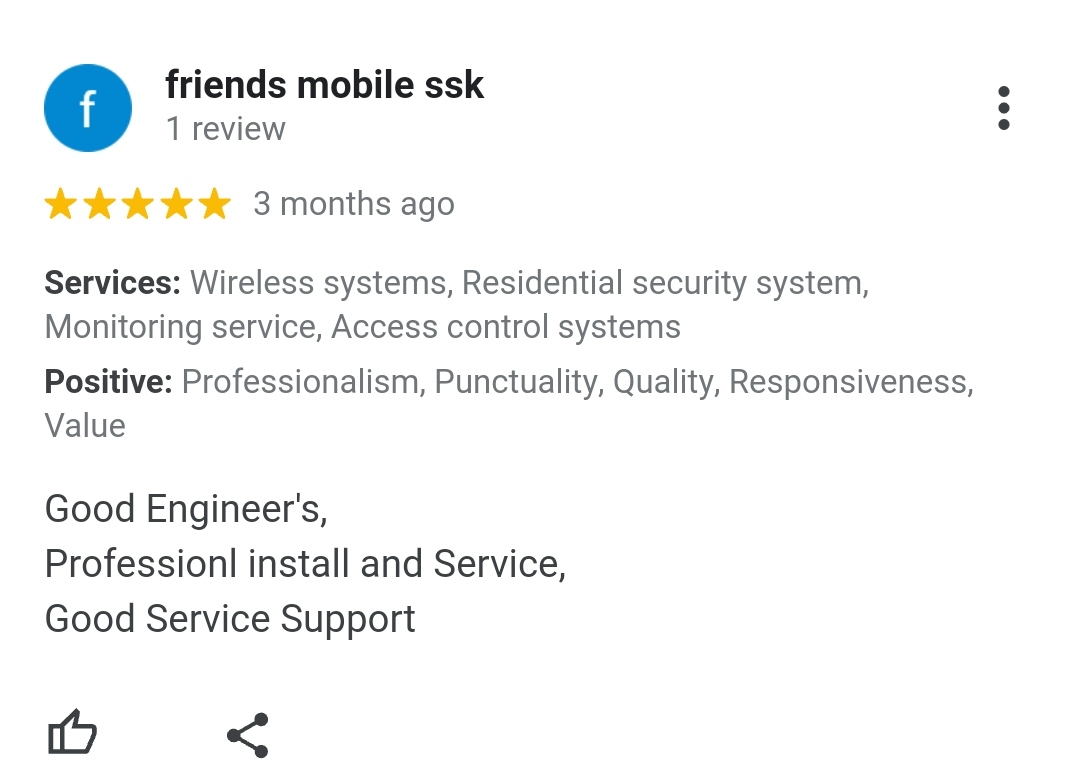
Task: Click 'Access control systems' service text
Action: point(506,327)
